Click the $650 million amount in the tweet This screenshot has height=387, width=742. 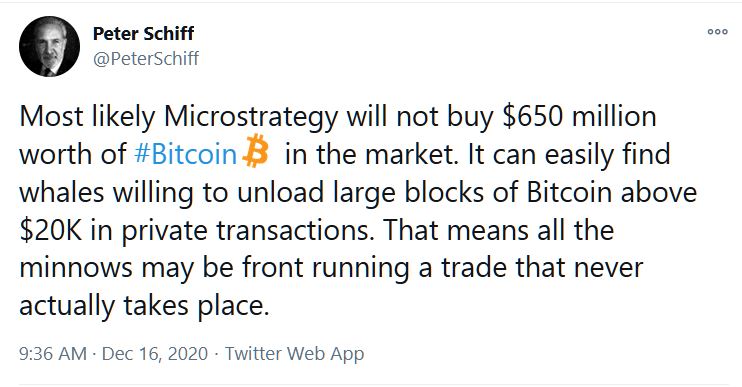point(580,116)
